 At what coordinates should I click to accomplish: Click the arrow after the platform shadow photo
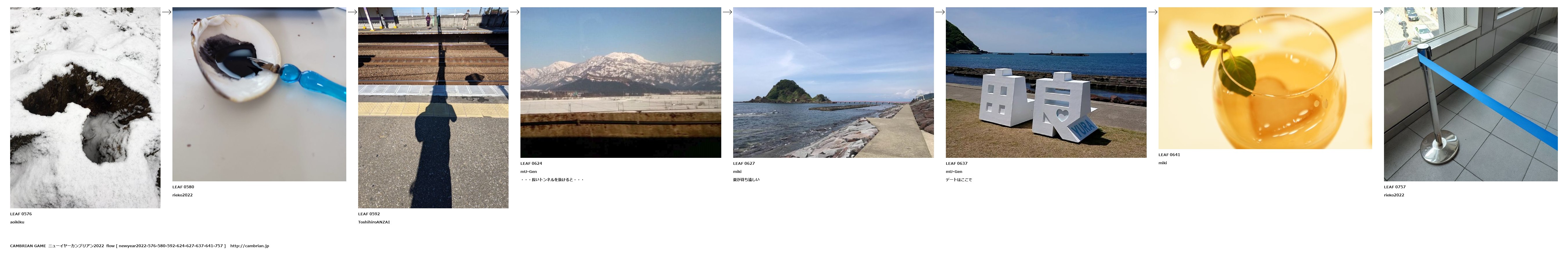514,12
